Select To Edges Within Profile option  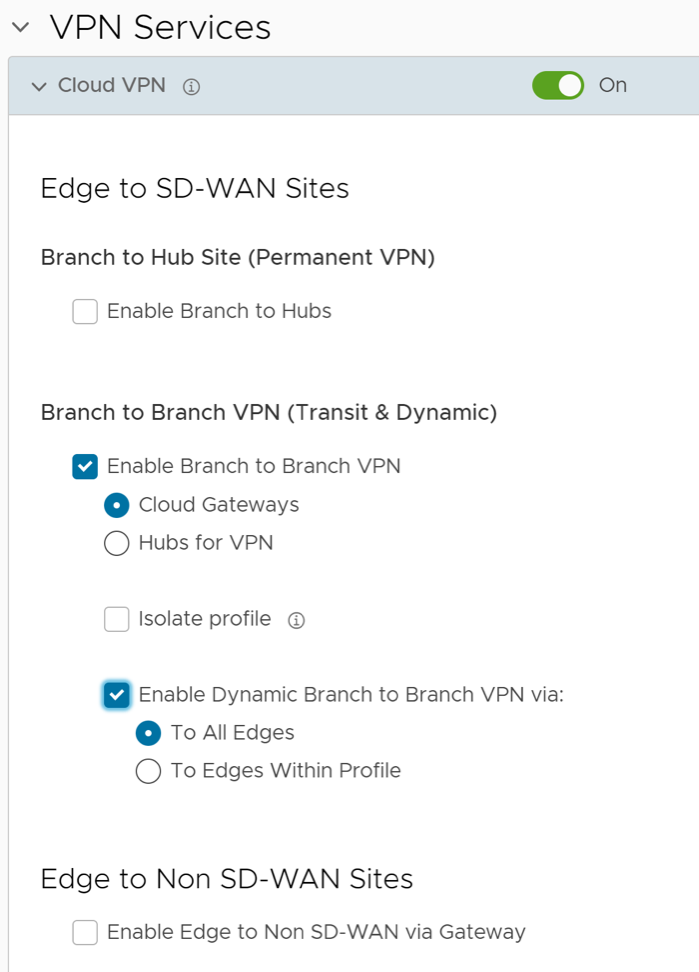click(149, 772)
